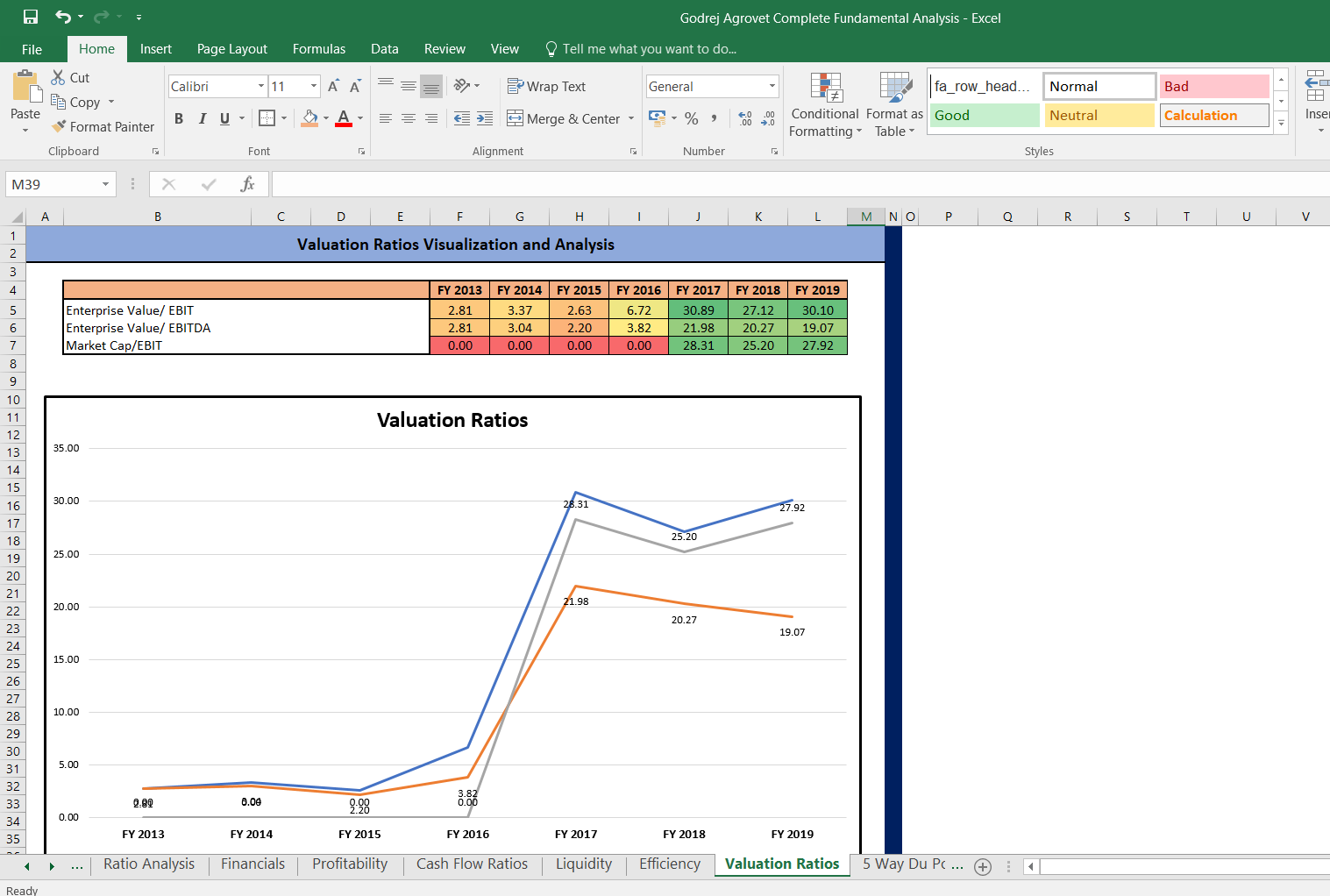This screenshot has width=1330, height=896.
Task: Click the Accounting Number Format icon
Action: click(657, 117)
